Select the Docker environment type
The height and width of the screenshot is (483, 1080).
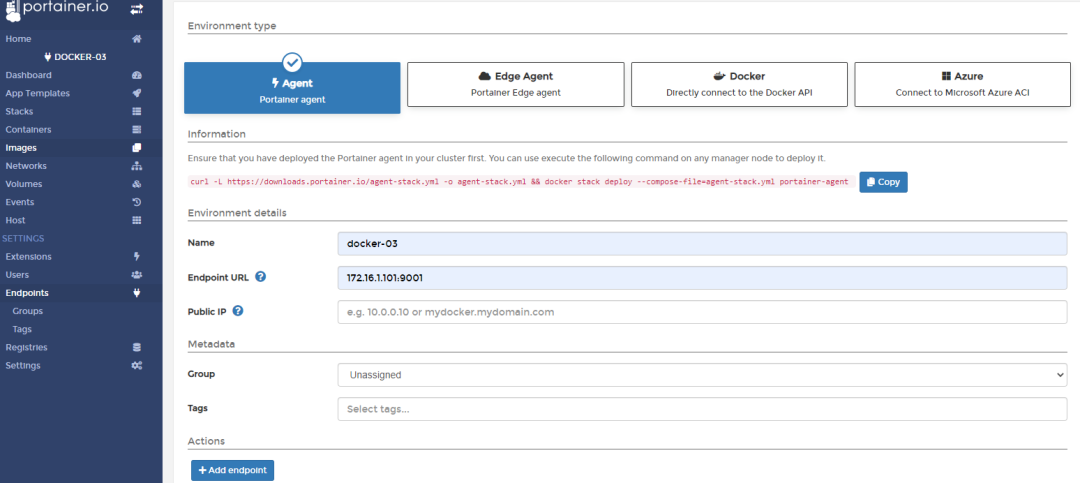[739, 85]
